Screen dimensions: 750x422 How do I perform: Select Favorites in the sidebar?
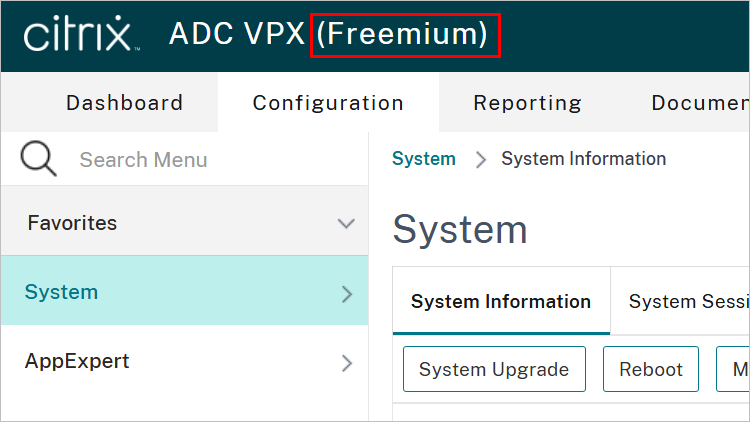click(72, 223)
